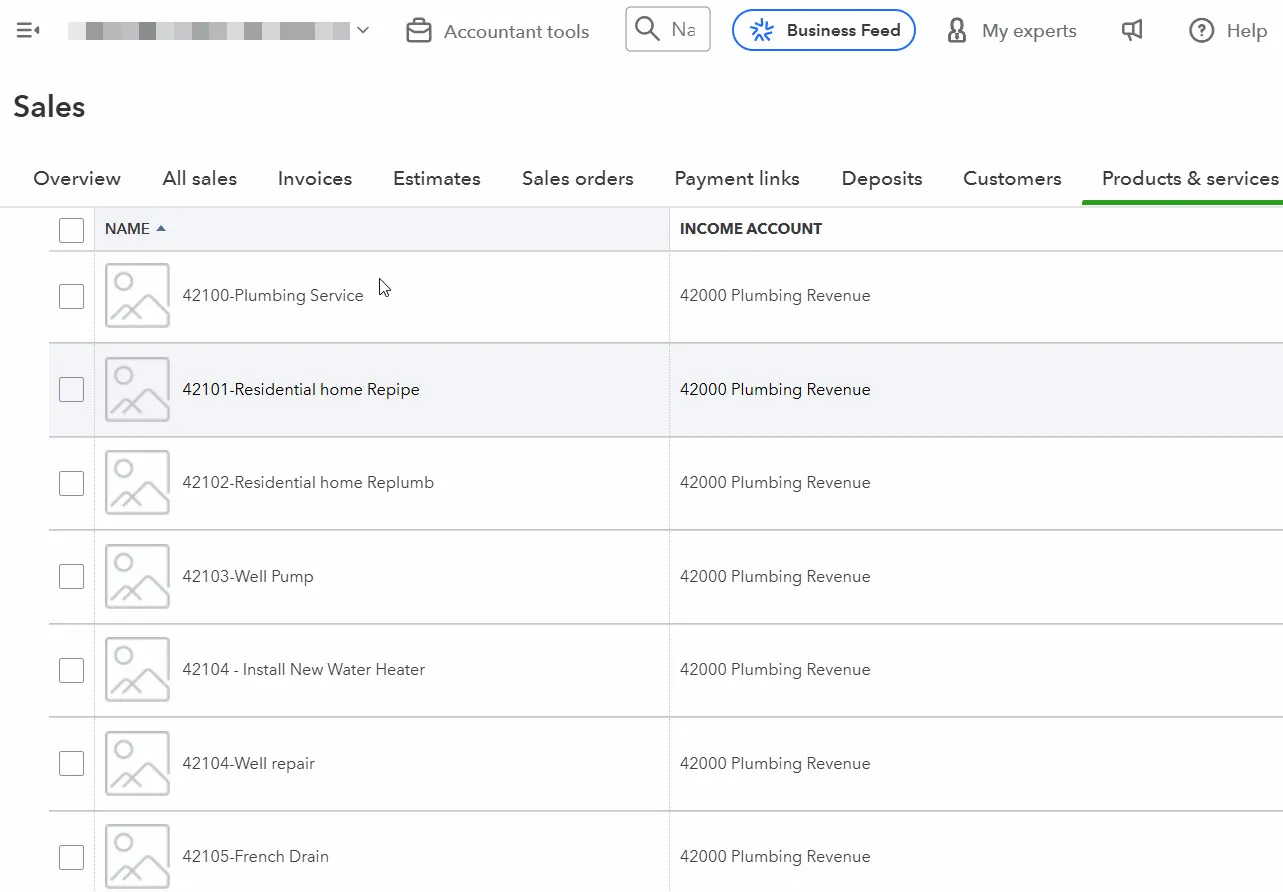
Task: Click the search magnifying glass icon
Action: [648, 29]
